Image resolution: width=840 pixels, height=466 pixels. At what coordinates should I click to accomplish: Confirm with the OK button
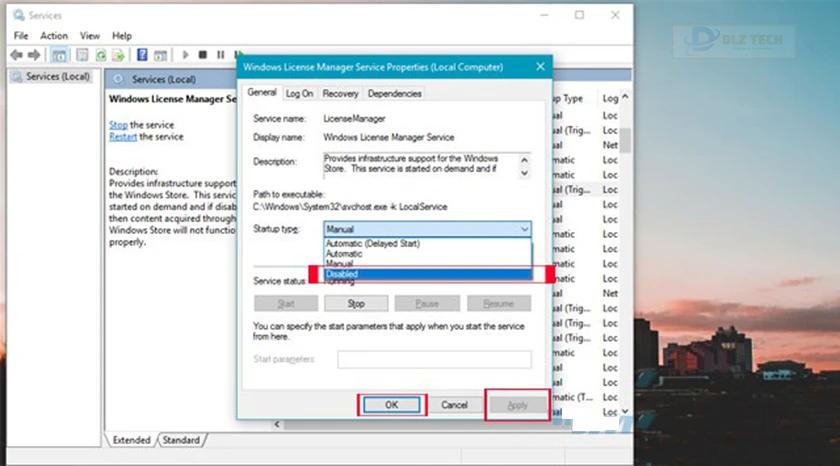[x=392, y=405]
